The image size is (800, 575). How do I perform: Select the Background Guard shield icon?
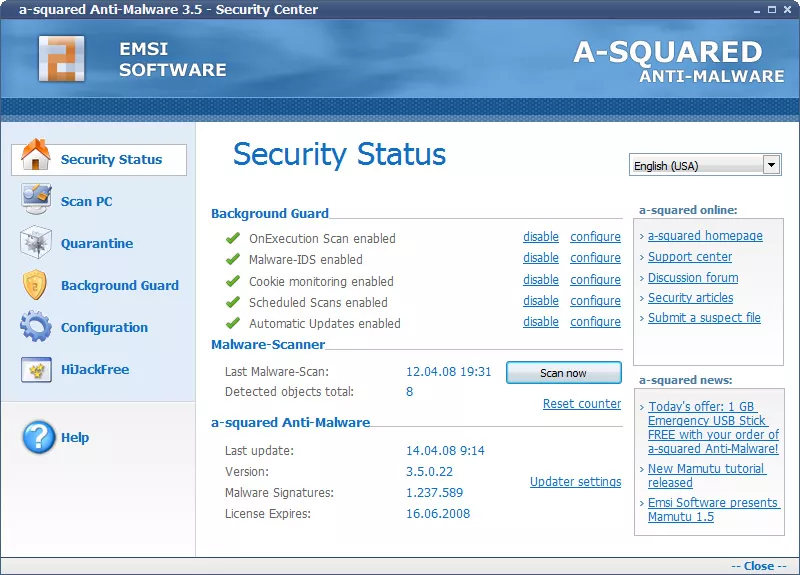tap(35, 285)
